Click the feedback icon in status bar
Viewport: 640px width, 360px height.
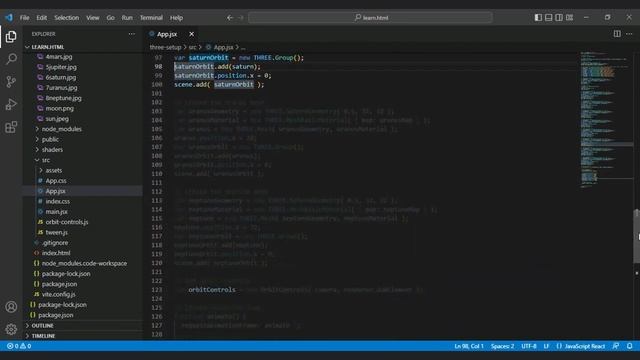tap(616, 346)
